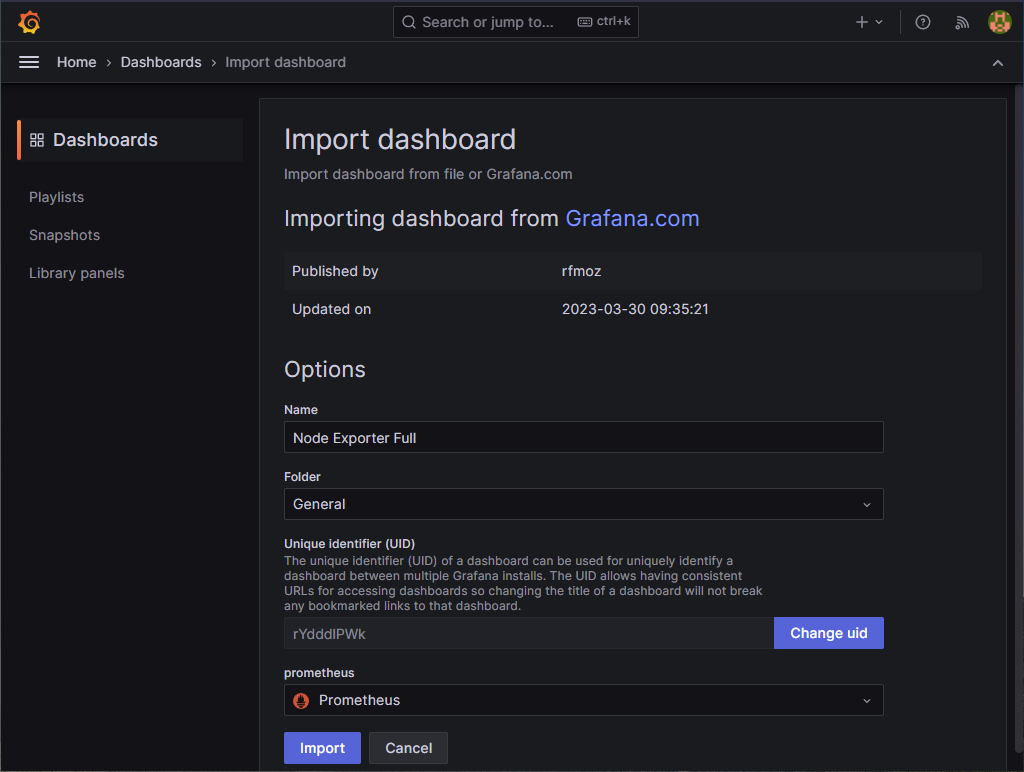Image resolution: width=1024 pixels, height=772 pixels.
Task: Open the Grafana.com link
Action: pyautogui.click(x=632, y=218)
